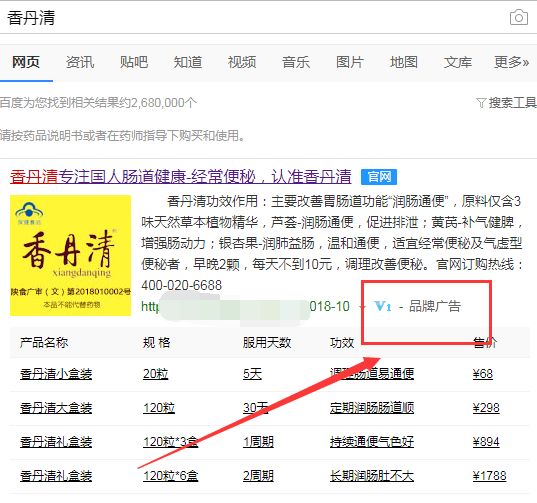Click the 持续通便气色好 effect link
The width and height of the screenshot is (537, 503).
click(x=372, y=441)
